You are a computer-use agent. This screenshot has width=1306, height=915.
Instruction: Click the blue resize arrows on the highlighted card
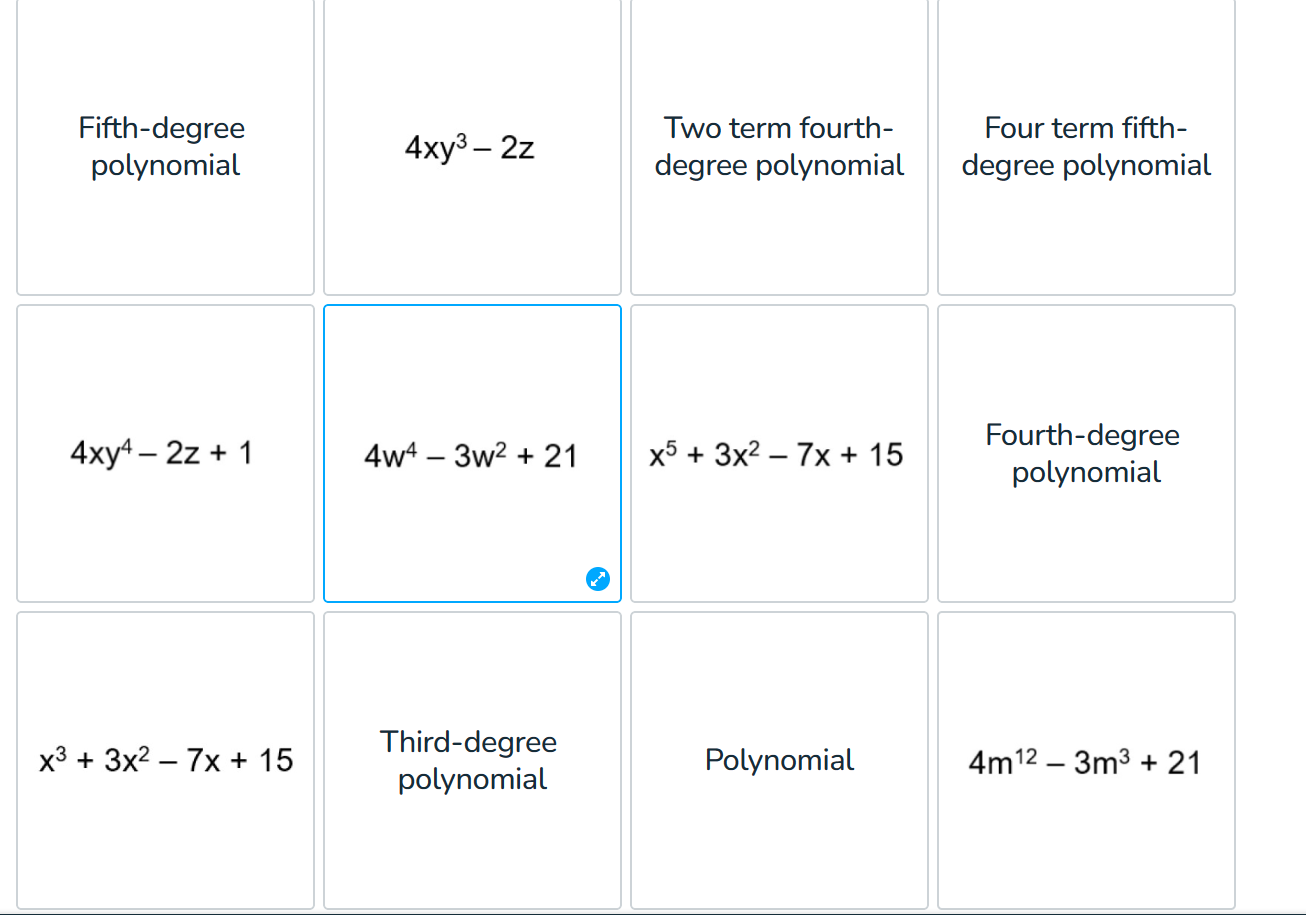(598, 579)
